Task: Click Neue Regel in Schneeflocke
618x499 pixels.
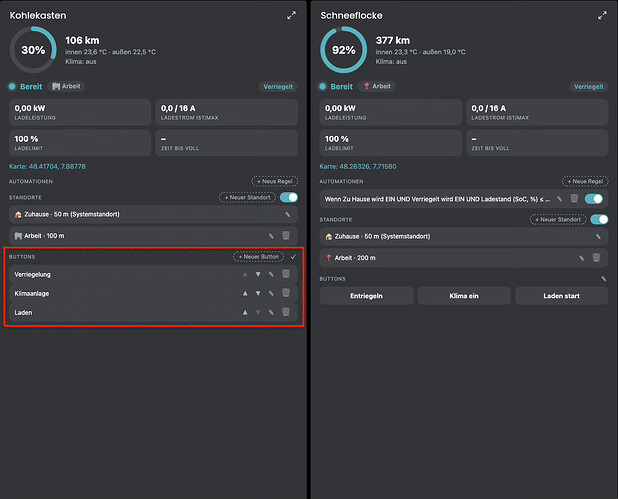Action: coord(585,181)
